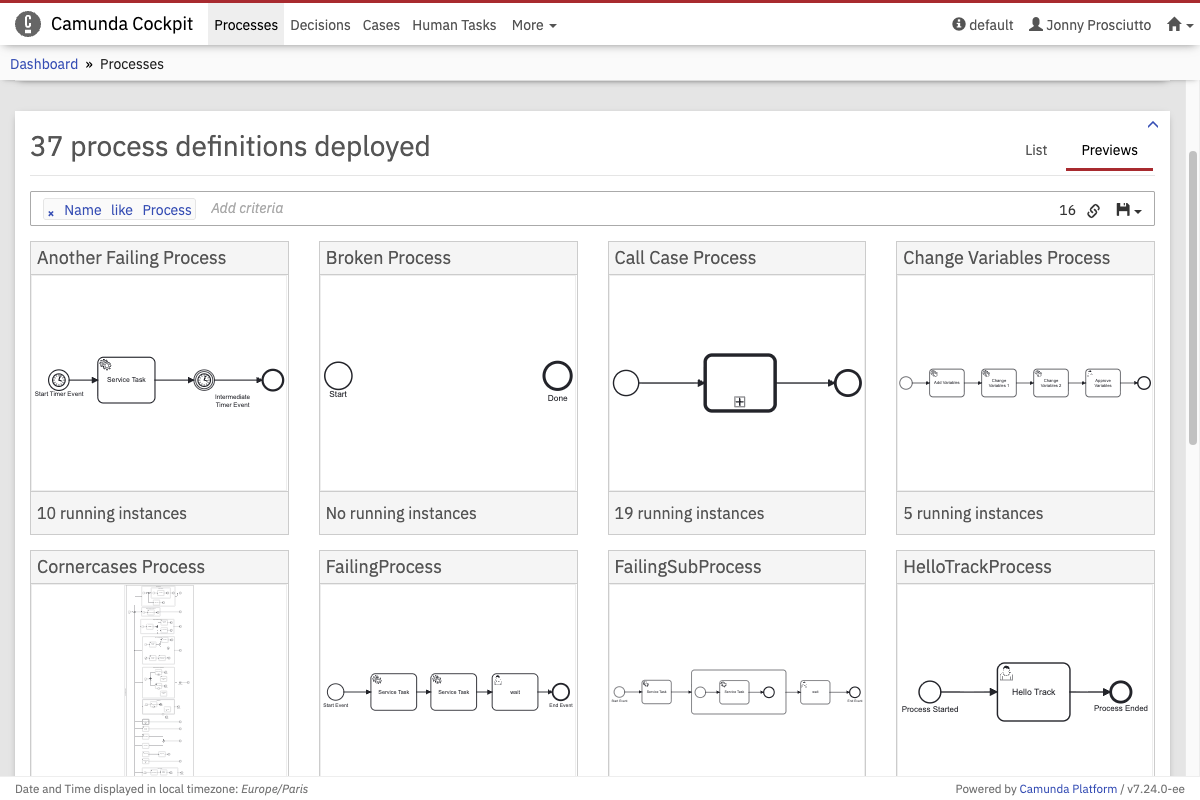Viewport: 1200px width, 800px height.
Task: Click the page vertical scrollbar
Action: pos(1192,300)
